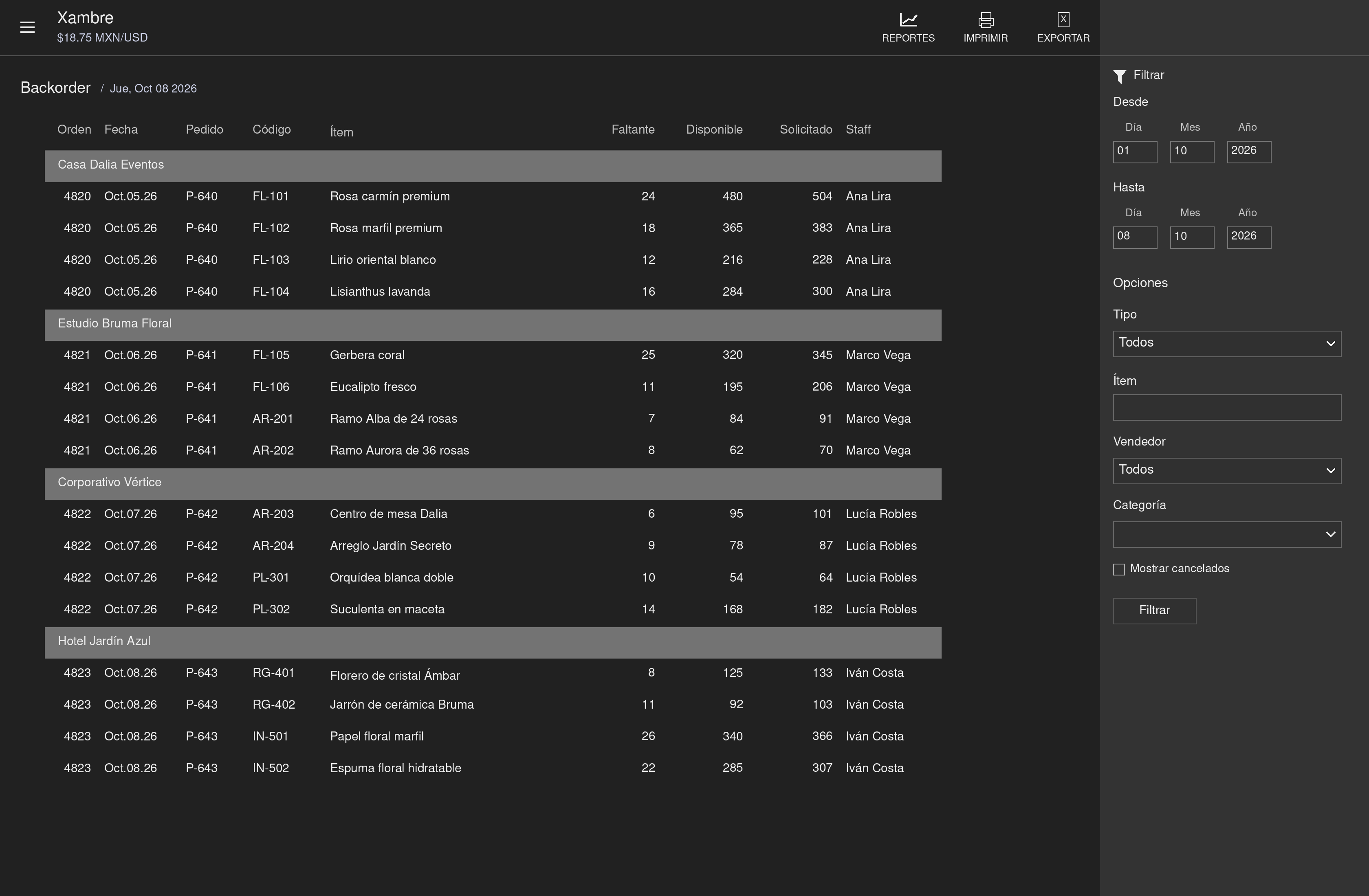Select the Estudio Bruma Floral group row

pos(493,325)
